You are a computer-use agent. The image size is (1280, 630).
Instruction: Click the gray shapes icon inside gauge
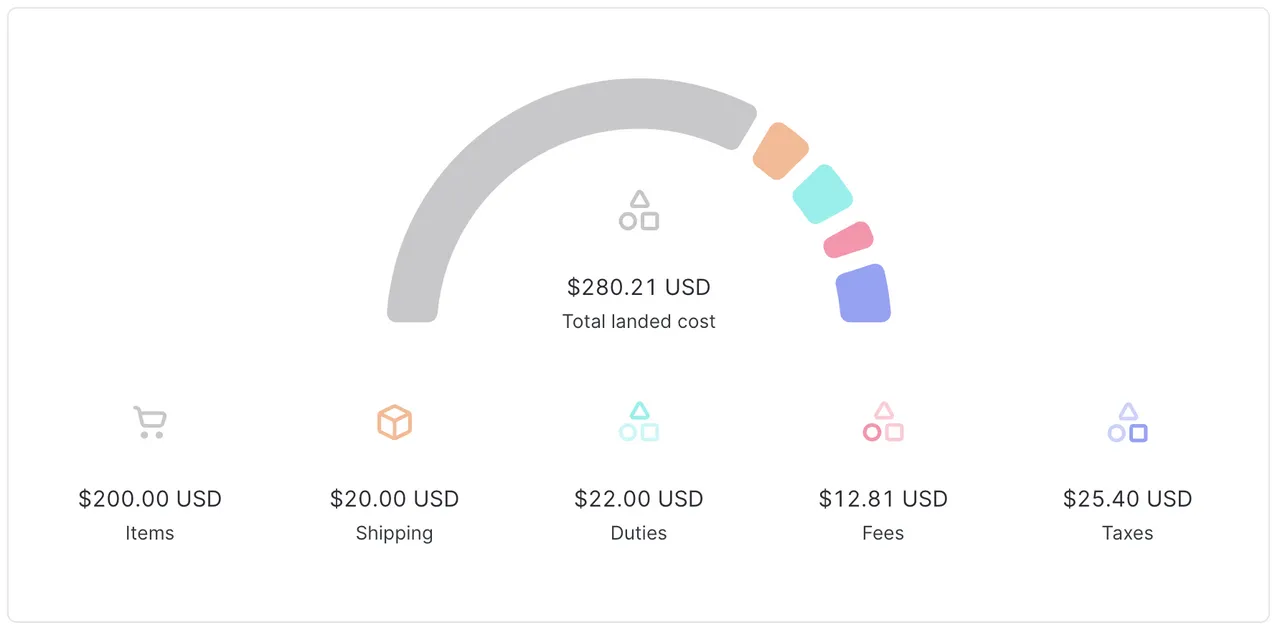coord(639,211)
